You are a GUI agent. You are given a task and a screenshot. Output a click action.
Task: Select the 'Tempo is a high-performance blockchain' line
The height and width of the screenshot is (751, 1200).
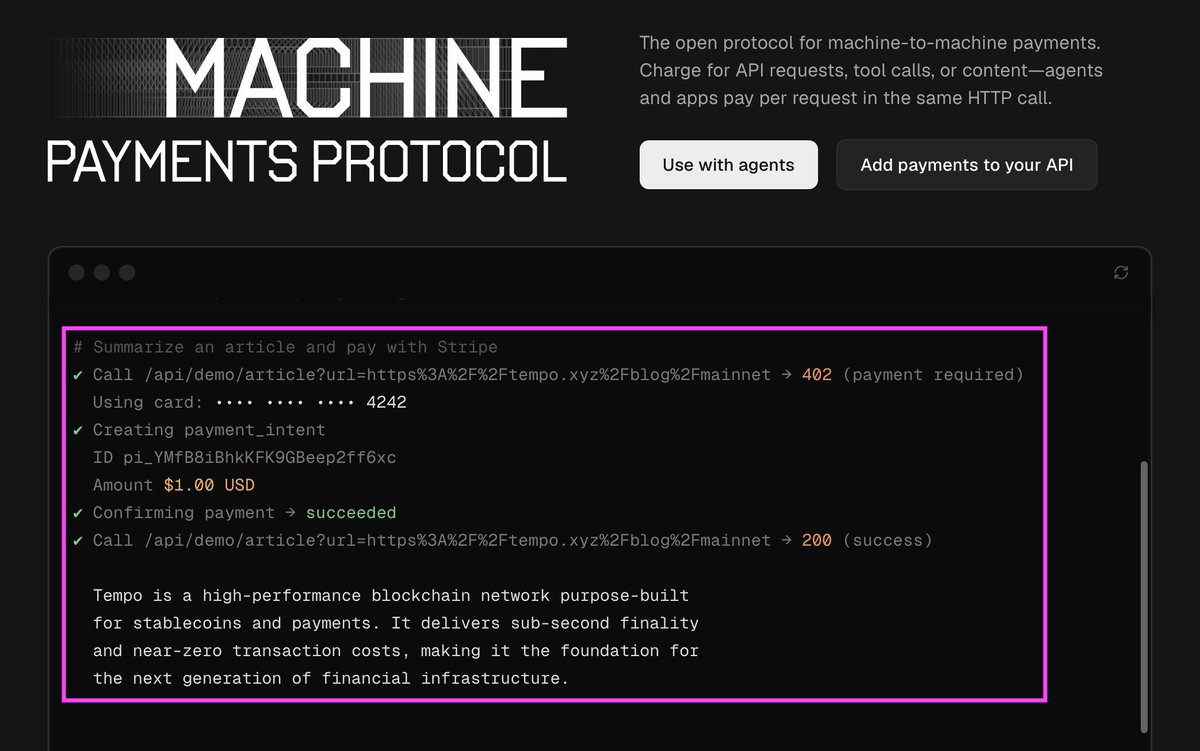pos(391,595)
